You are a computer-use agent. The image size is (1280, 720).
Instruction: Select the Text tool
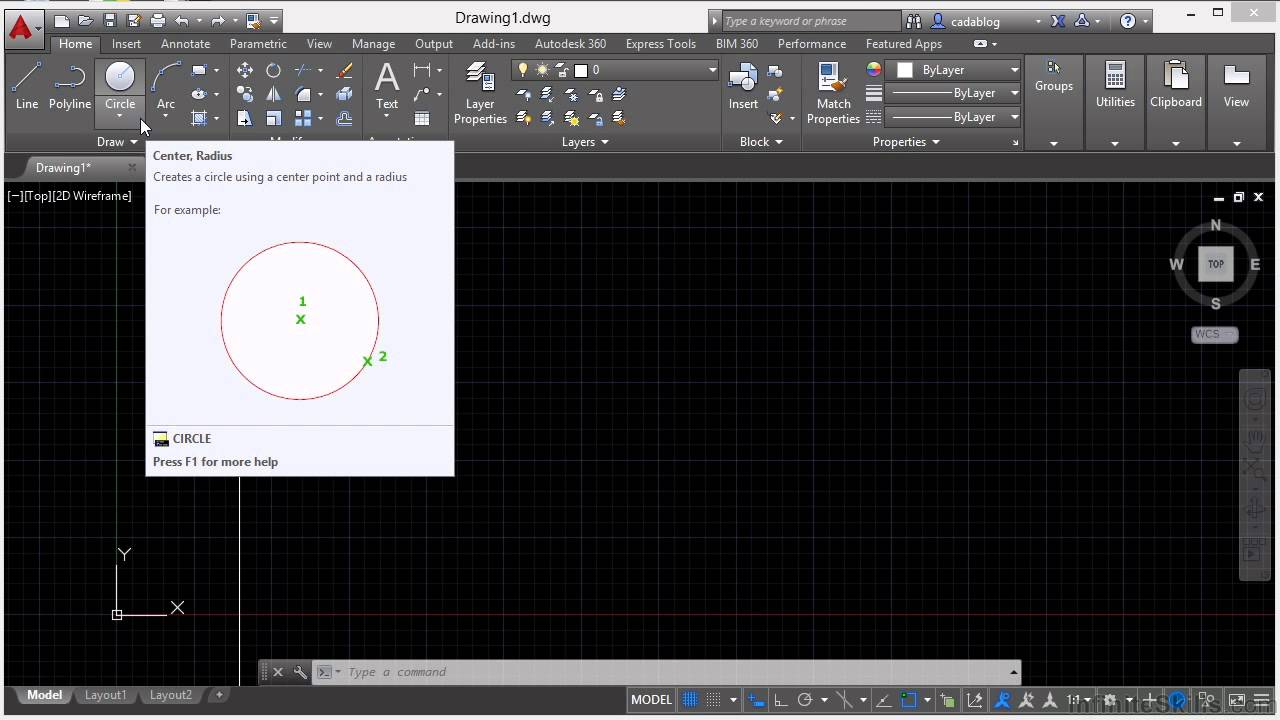[387, 85]
